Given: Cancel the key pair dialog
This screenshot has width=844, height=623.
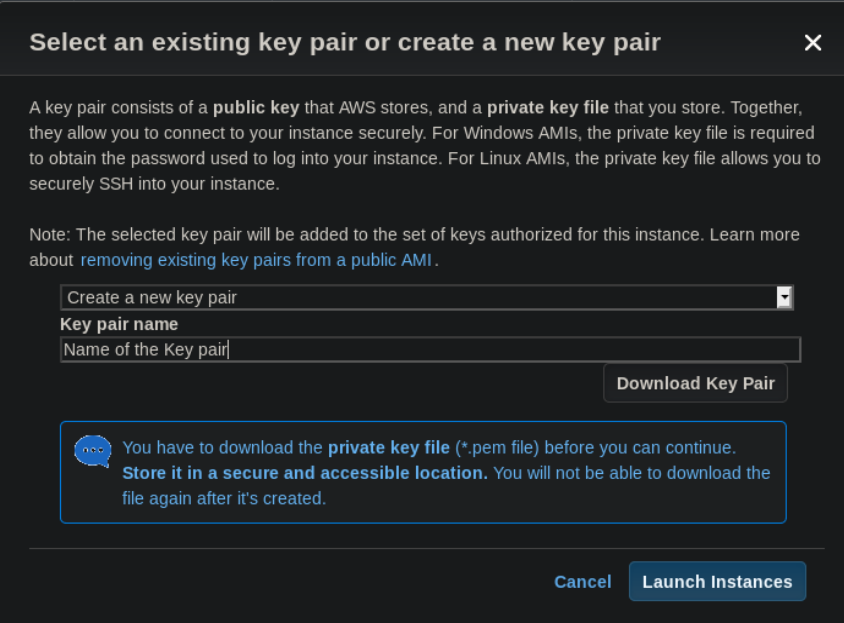Looking at the screenshot, I should (582, 582).
